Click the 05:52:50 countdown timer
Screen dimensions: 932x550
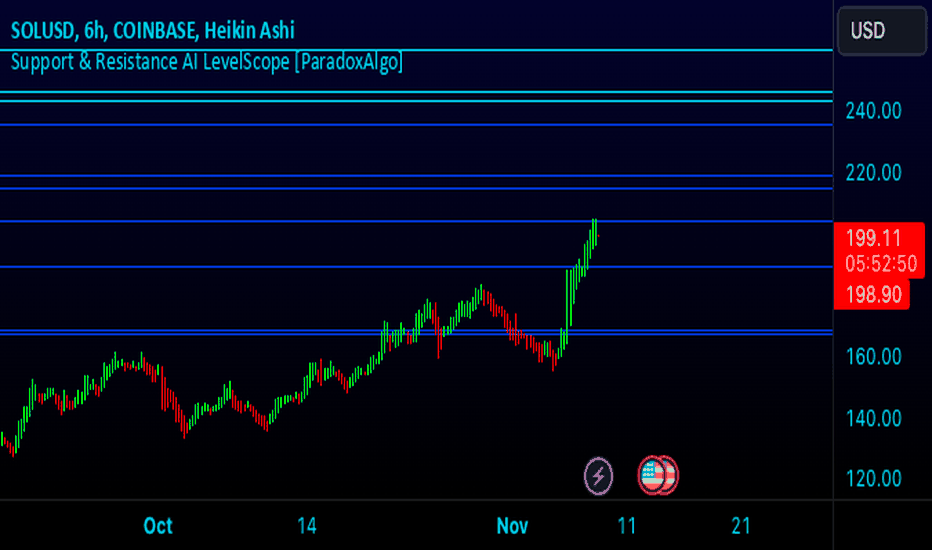881,263
